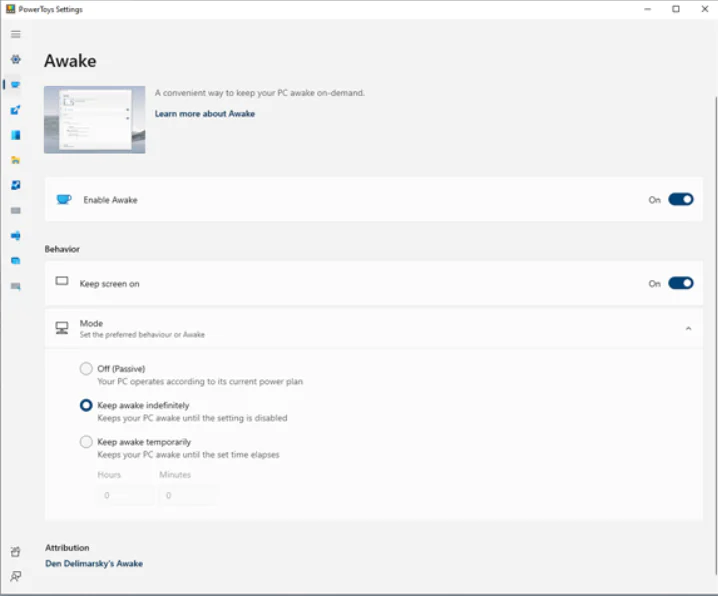
Task: Select the Awake cup icon in sidebar
Action: pos(16,84)
